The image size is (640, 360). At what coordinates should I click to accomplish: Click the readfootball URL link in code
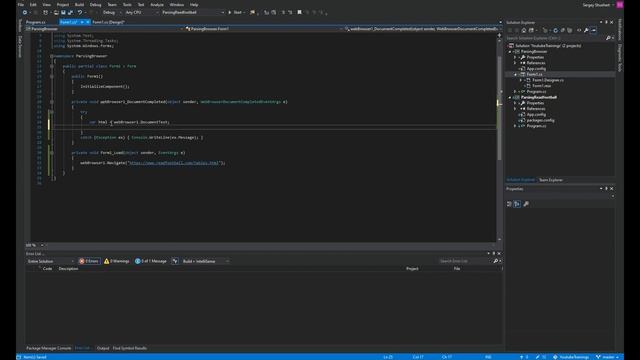coord(173,163)
